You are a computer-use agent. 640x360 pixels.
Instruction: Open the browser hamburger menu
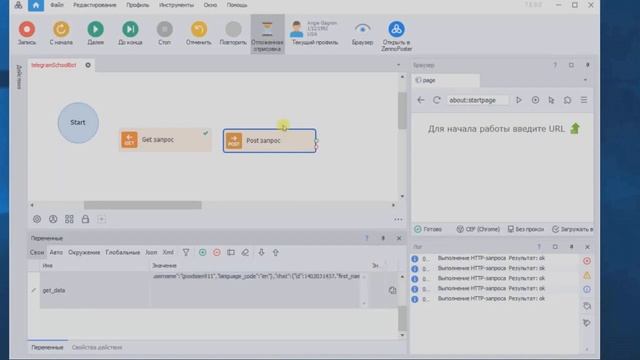click(x=584, y=100)
